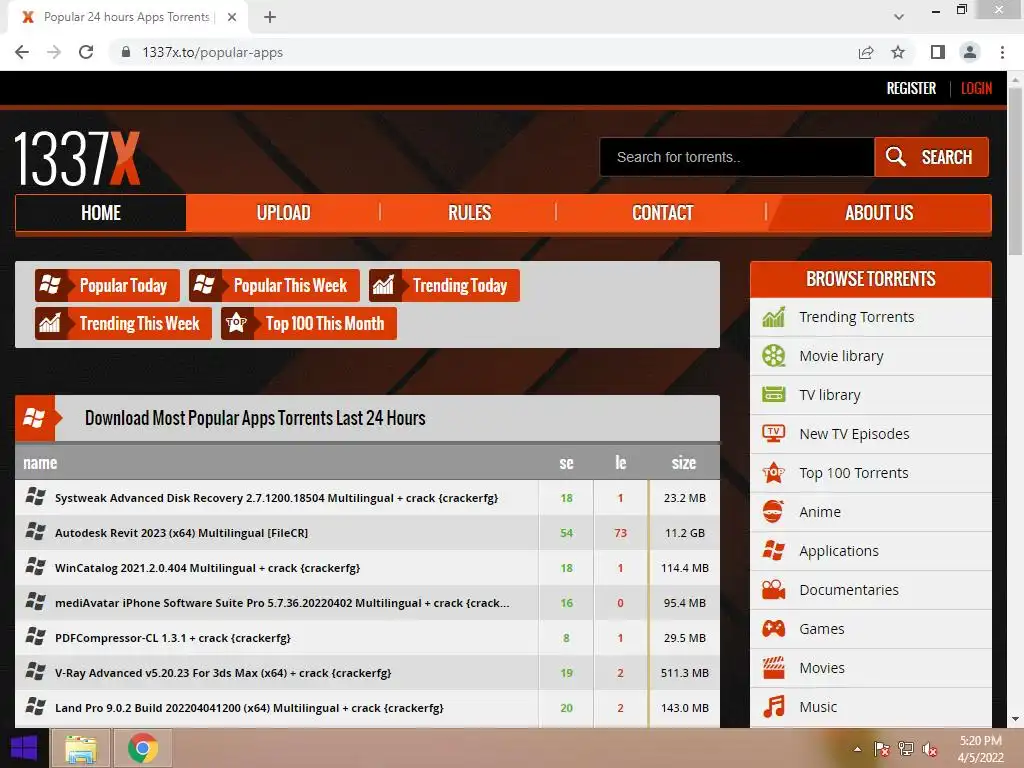Click the TOP star icon beside Top 100 Torrents
This screenshot has height=768, width=1024.
(x=774, y=472)
